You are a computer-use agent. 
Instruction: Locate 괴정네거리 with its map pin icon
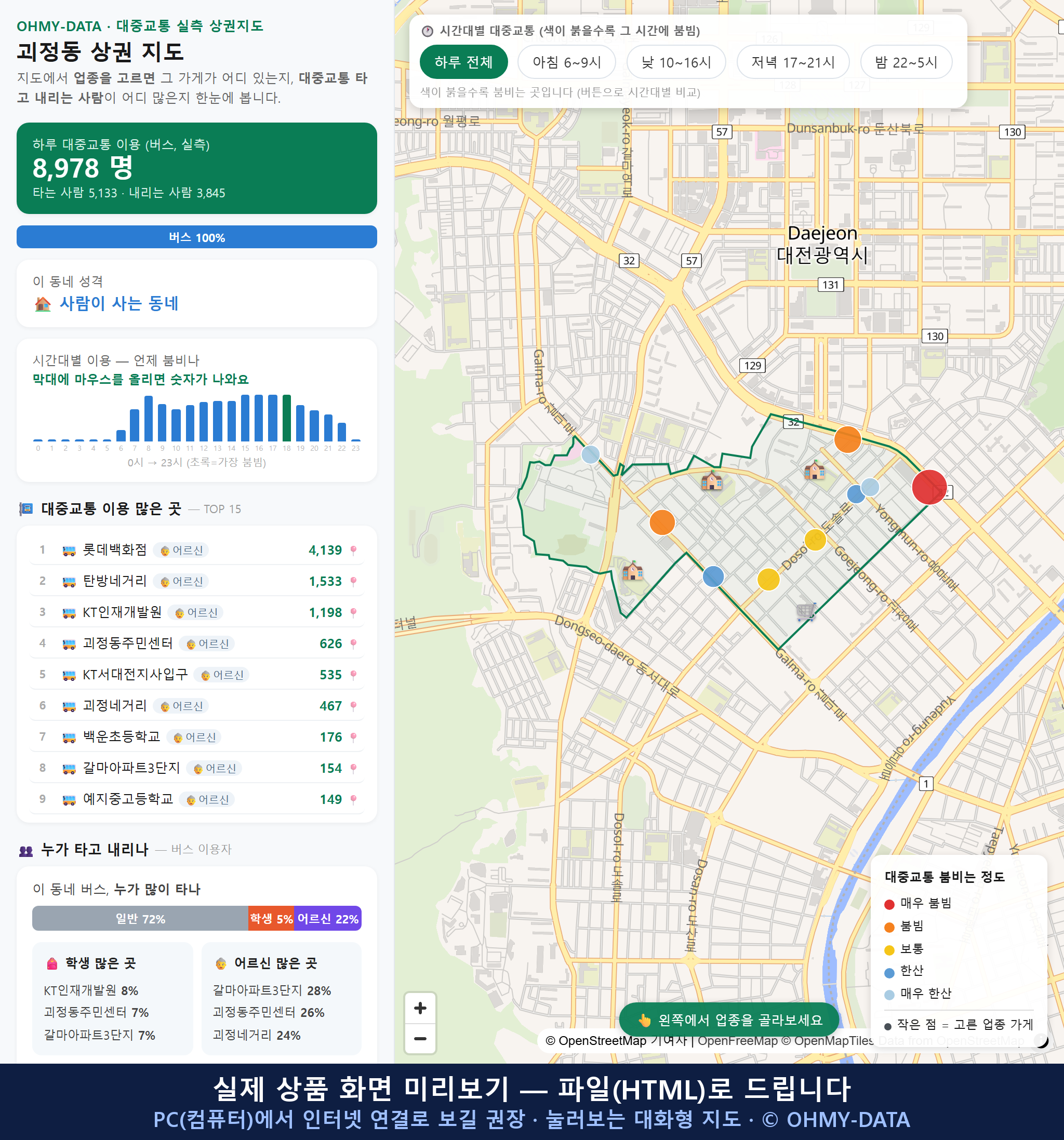pyautogui.click(x=353, y=706)
